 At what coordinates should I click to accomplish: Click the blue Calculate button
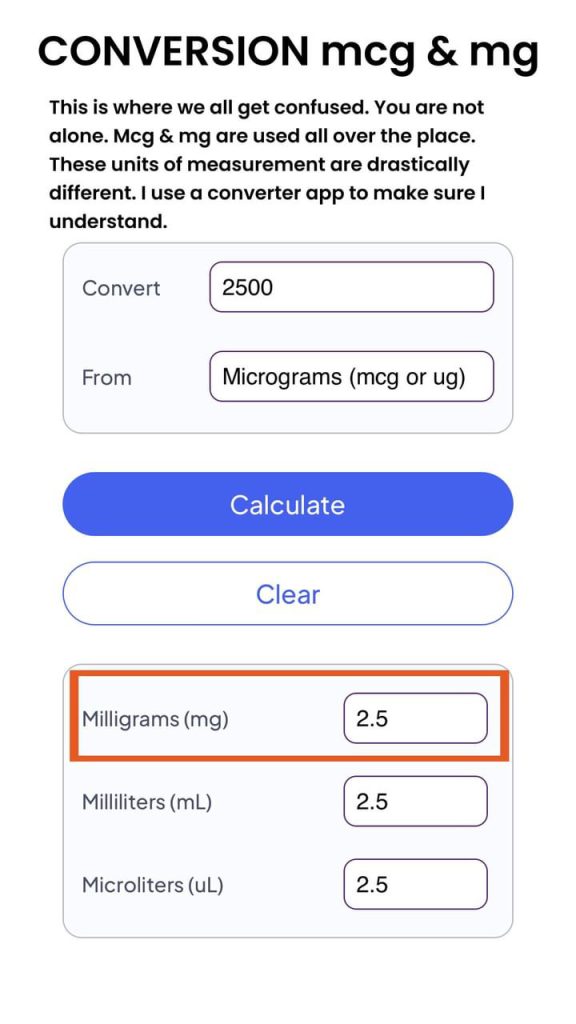pos(288,504)
